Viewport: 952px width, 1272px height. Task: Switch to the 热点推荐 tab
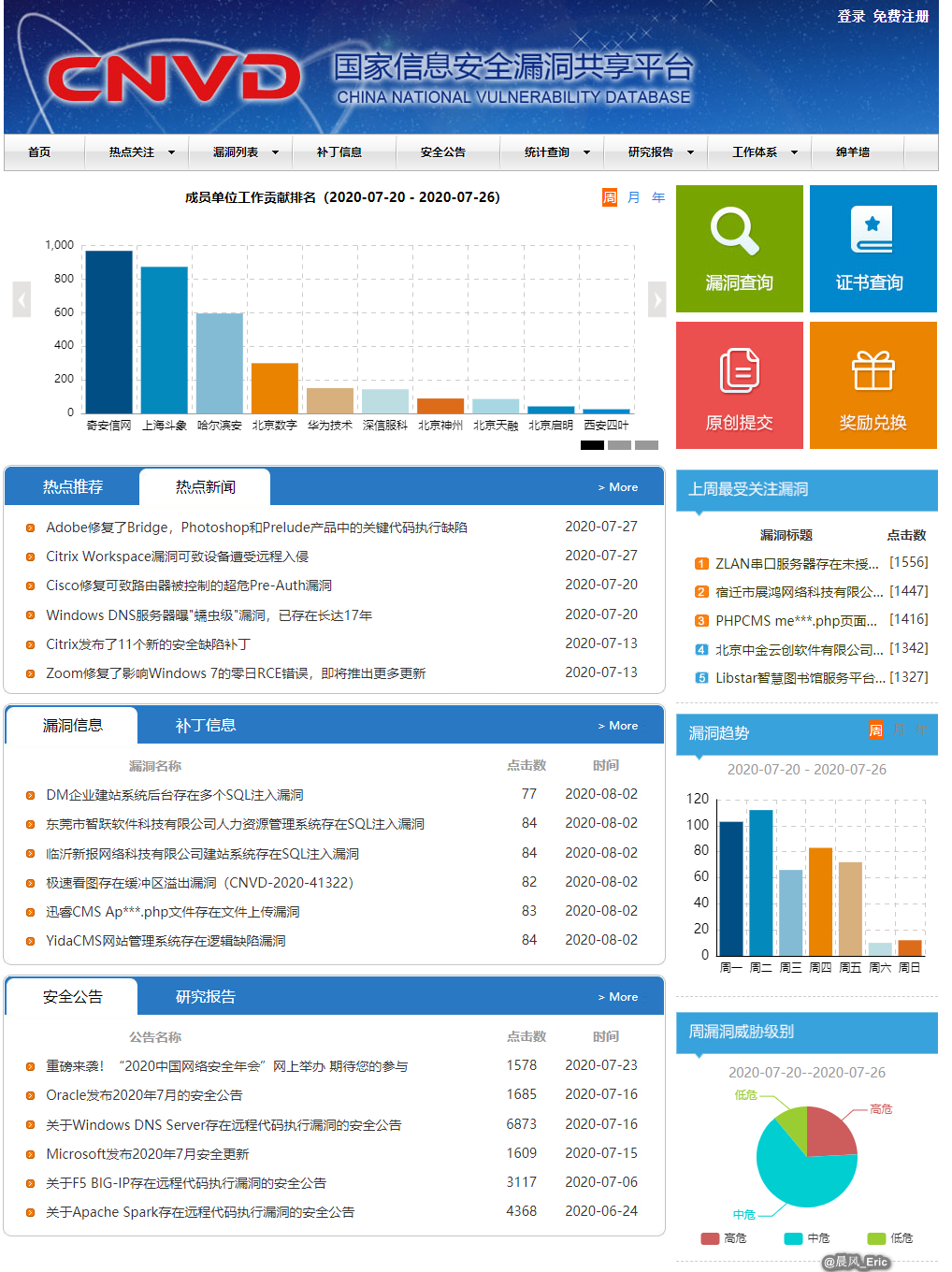73,487
